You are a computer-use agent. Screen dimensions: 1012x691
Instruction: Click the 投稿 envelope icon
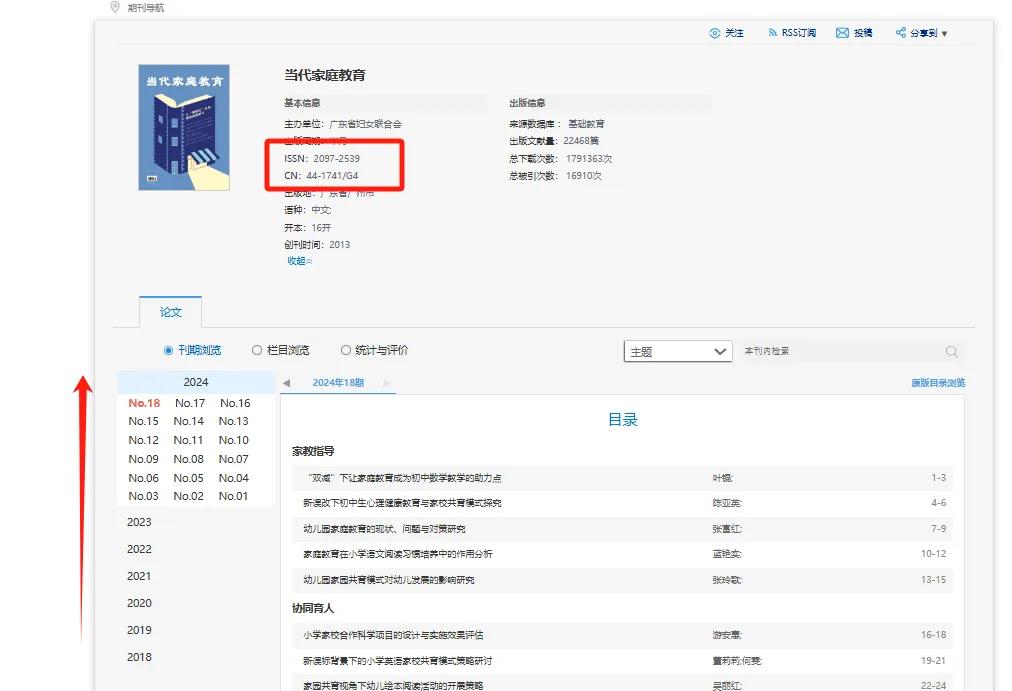(842, 33)
